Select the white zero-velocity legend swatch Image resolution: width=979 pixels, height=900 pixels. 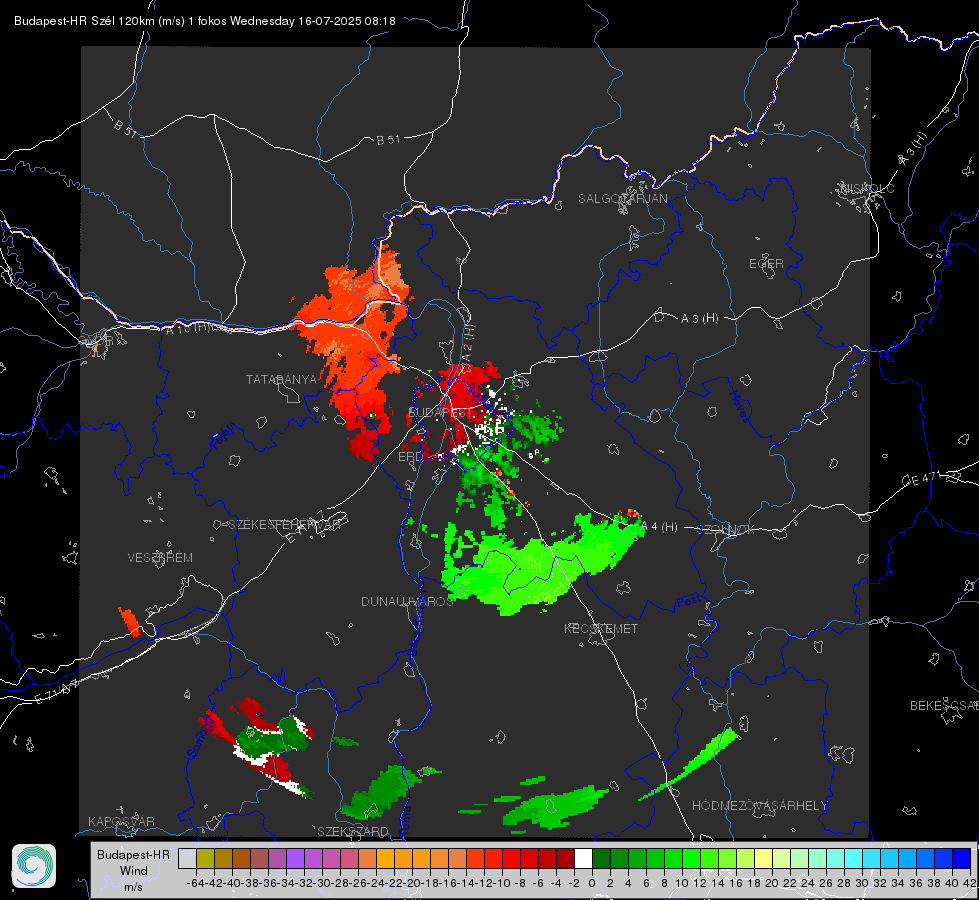583,859
